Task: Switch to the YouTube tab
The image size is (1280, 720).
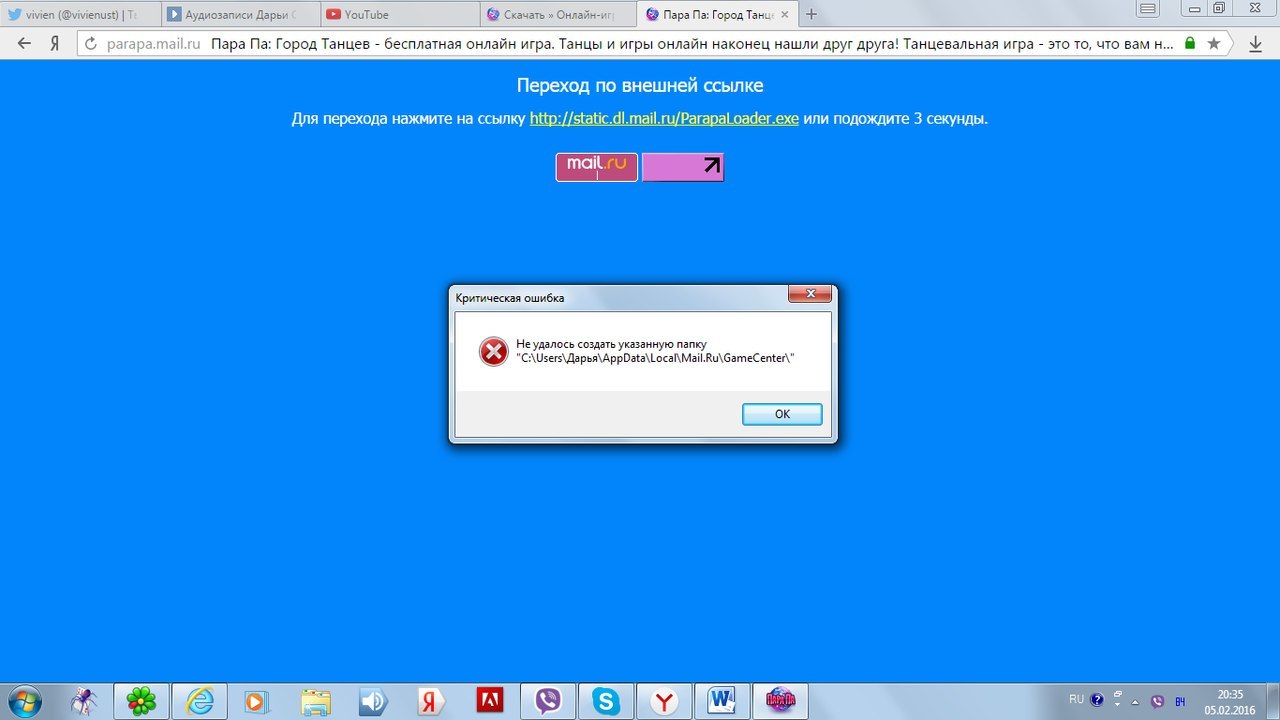Action: click(400, 15)
